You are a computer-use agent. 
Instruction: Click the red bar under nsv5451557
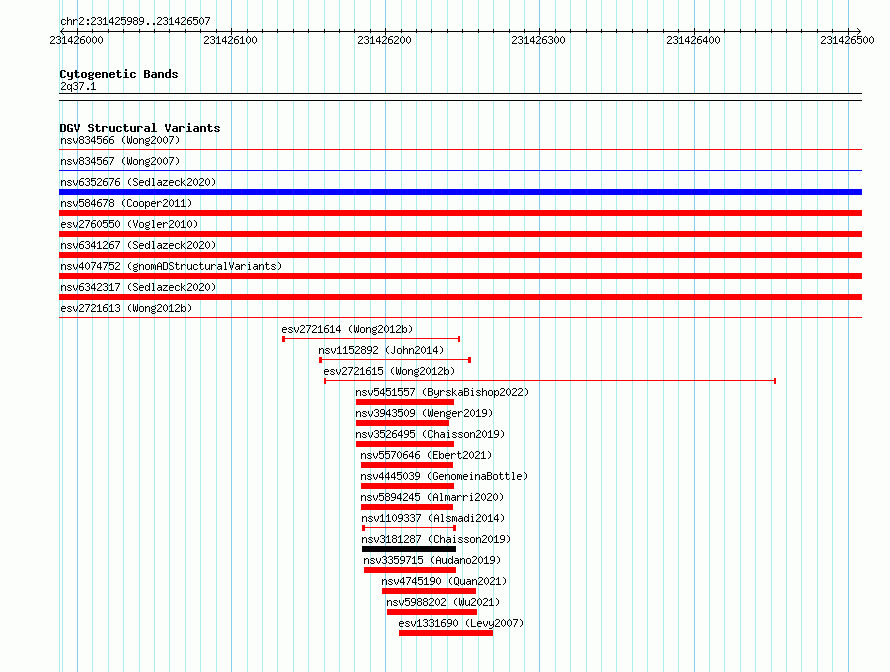[405, 402]
